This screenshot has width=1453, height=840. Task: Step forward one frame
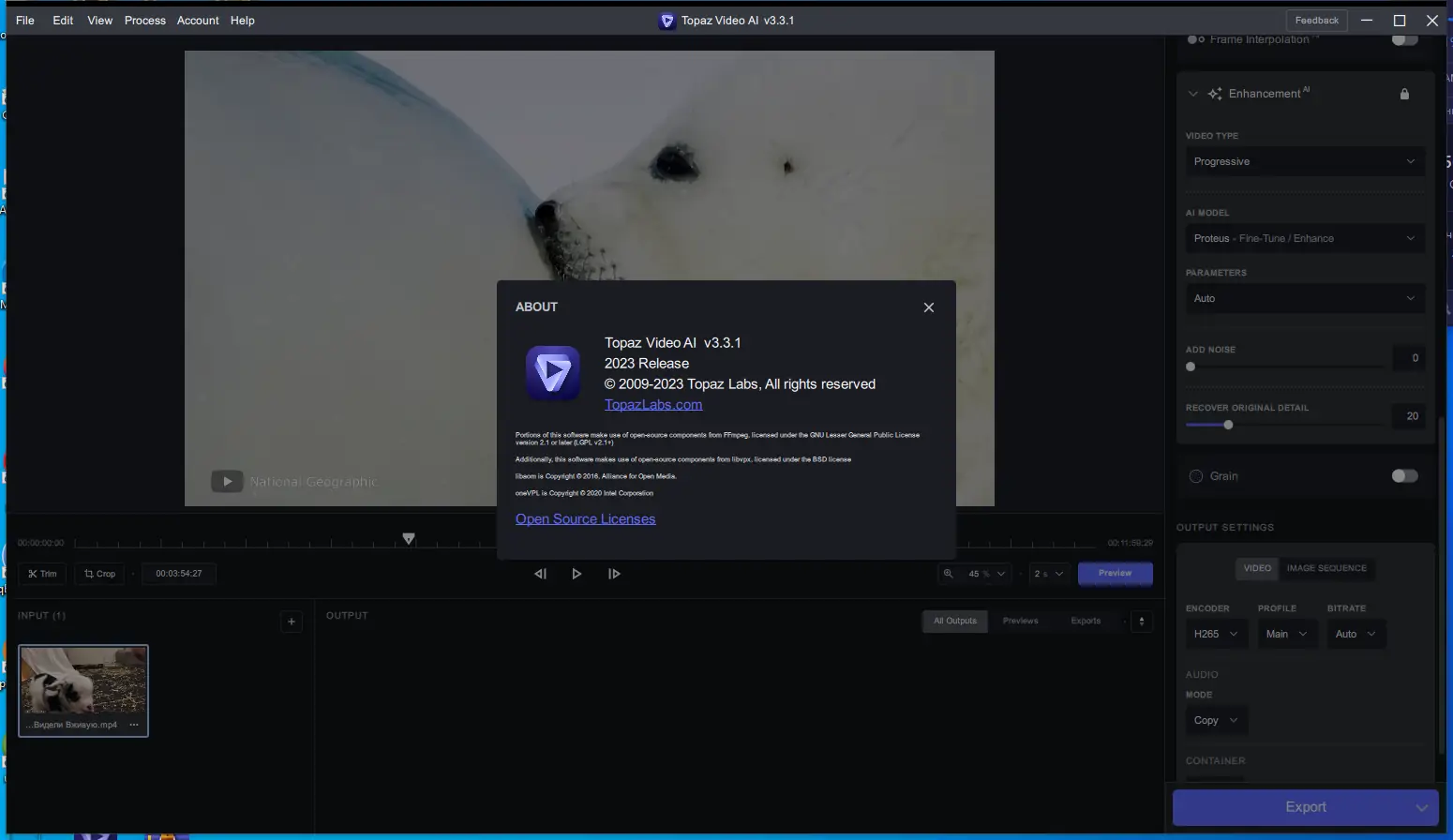click(614, 574)
